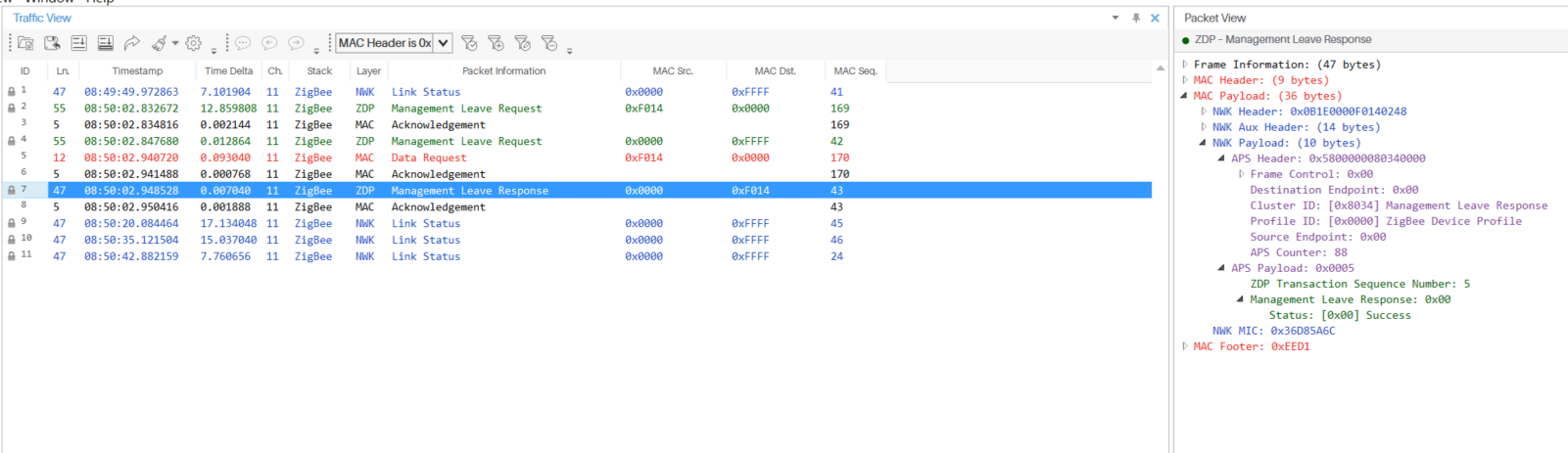Viewport: 1568px width, 453px height.
Task: Select the Traffic View tab title
Action: pyautogui.click(x=42, y=18)
